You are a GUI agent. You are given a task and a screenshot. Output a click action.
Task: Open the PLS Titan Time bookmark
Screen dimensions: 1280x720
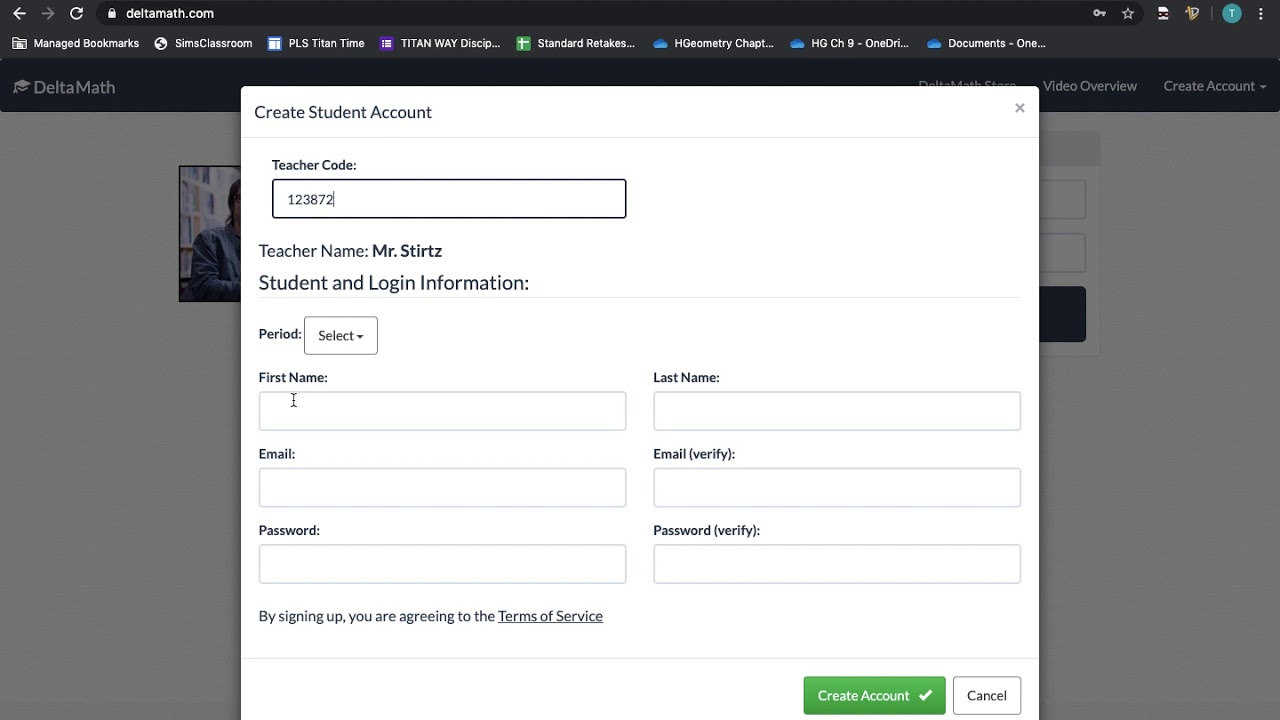(316, 43)
